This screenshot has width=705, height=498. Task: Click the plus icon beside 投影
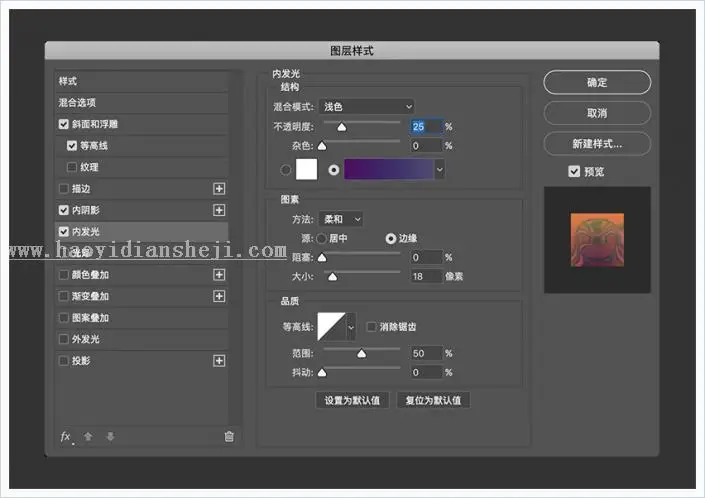219,361
